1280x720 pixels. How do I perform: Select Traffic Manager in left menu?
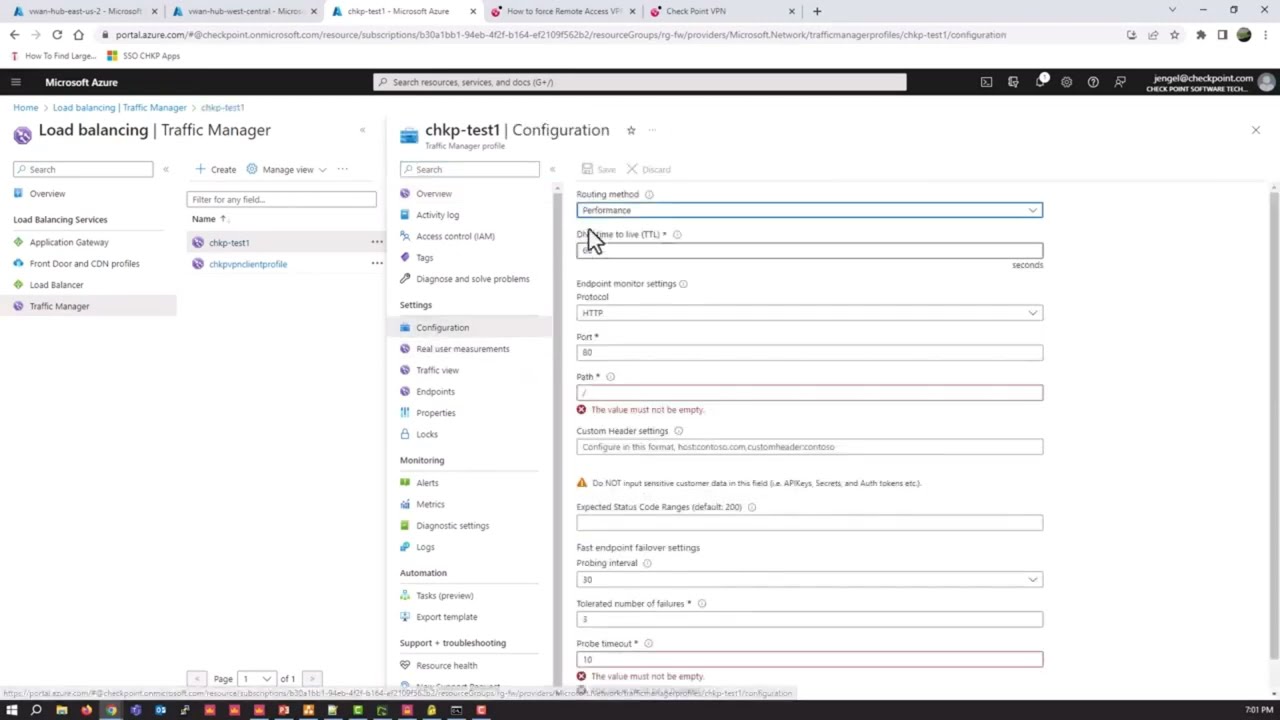(x=59, y=306)
